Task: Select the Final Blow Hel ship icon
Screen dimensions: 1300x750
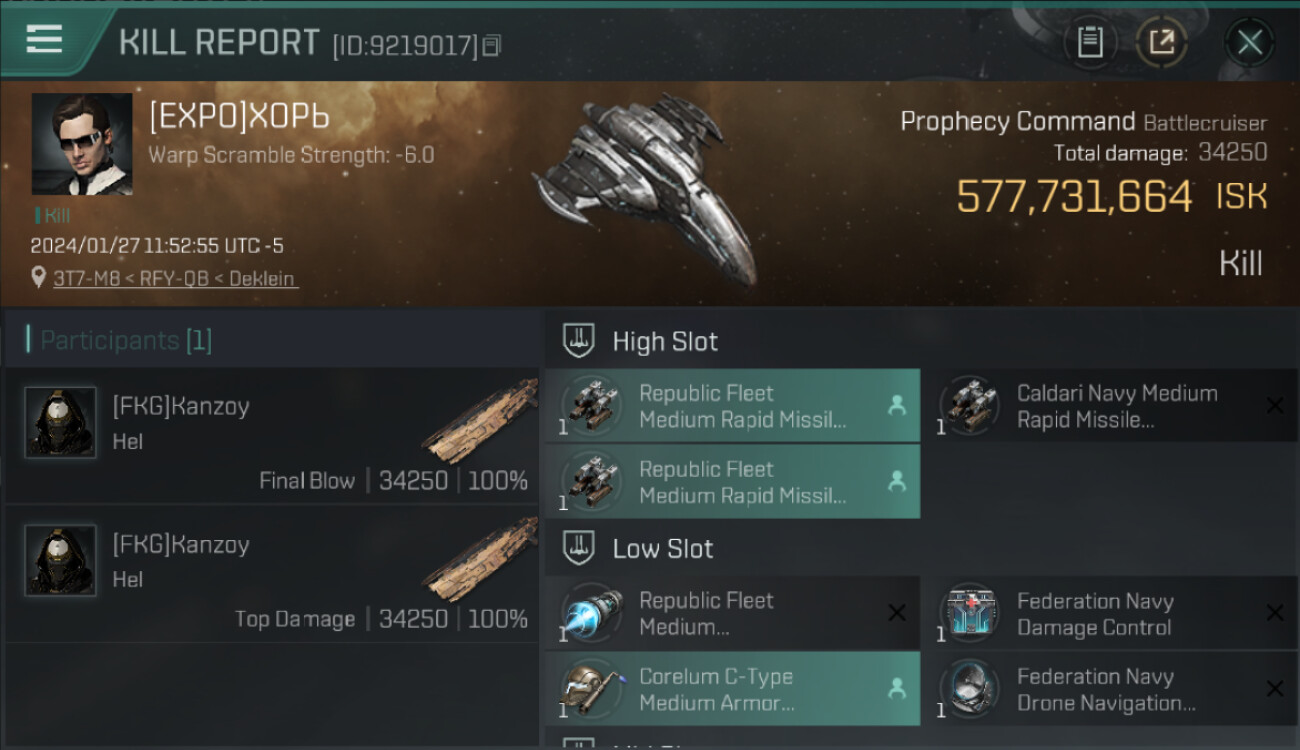Action: pos(480,420)
